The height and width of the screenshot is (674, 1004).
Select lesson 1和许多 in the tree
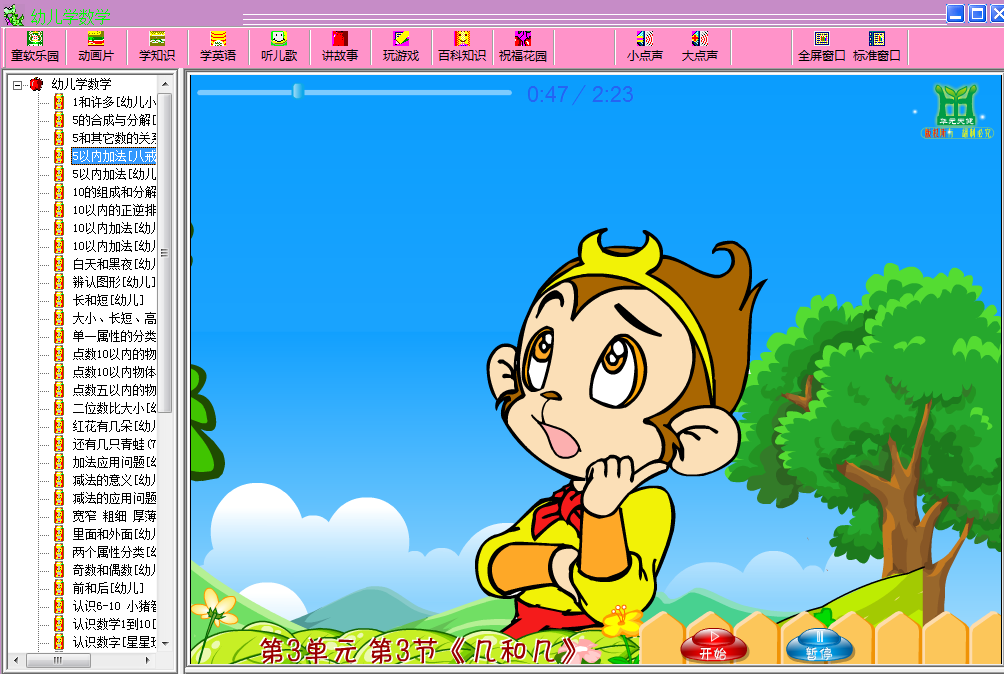pyautogui.click(x=113, y=102)
